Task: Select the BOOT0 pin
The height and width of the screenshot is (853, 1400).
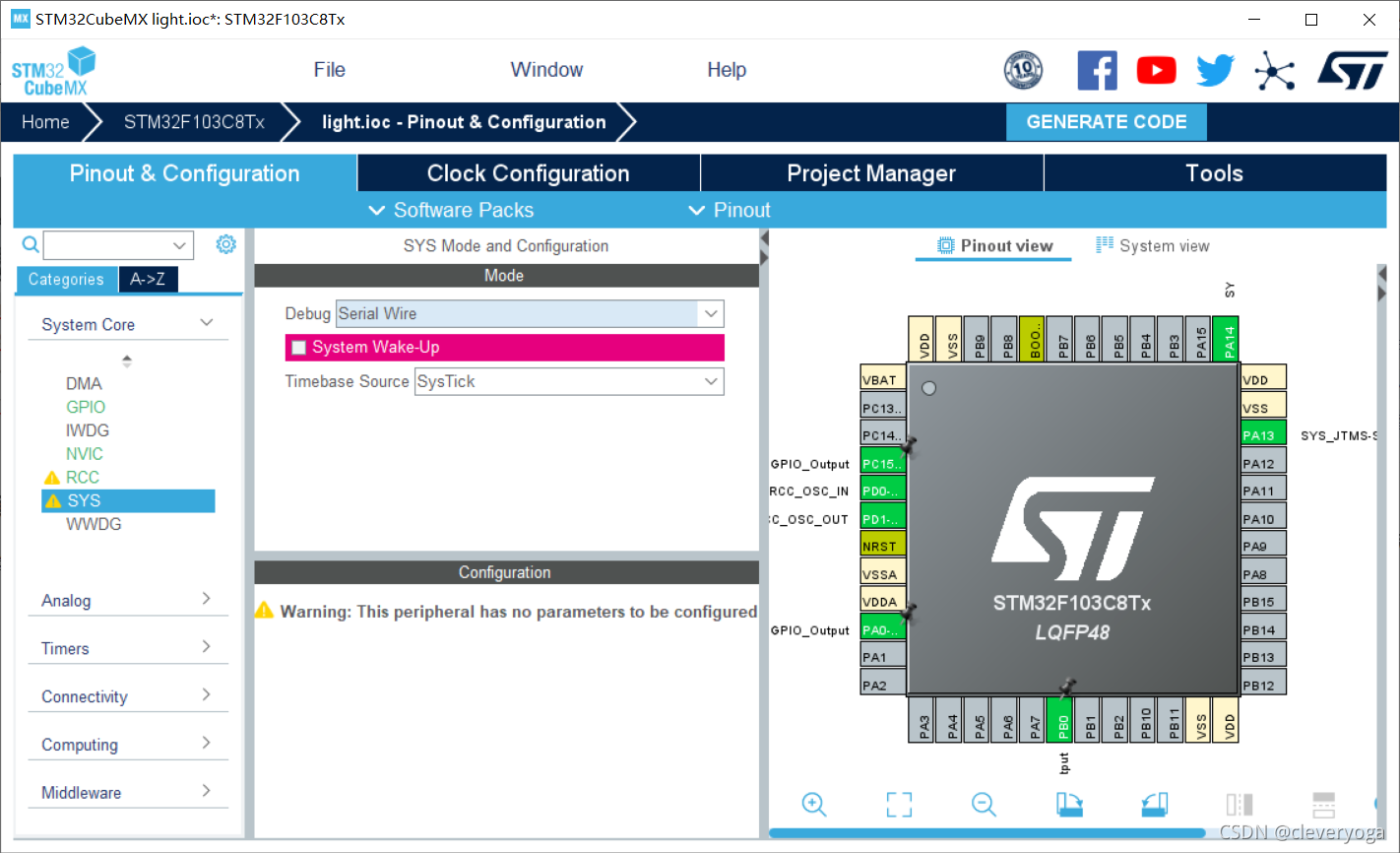Action: (1032, 340)
